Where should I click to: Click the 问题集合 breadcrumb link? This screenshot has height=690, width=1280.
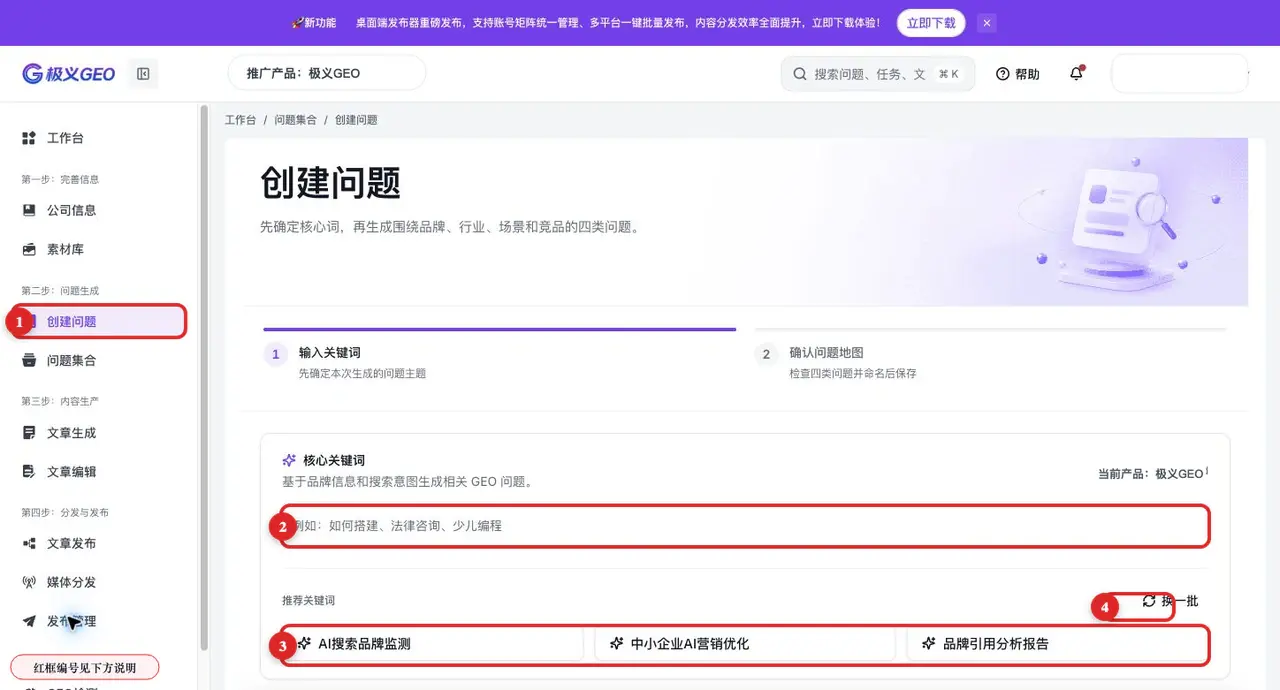296,120
